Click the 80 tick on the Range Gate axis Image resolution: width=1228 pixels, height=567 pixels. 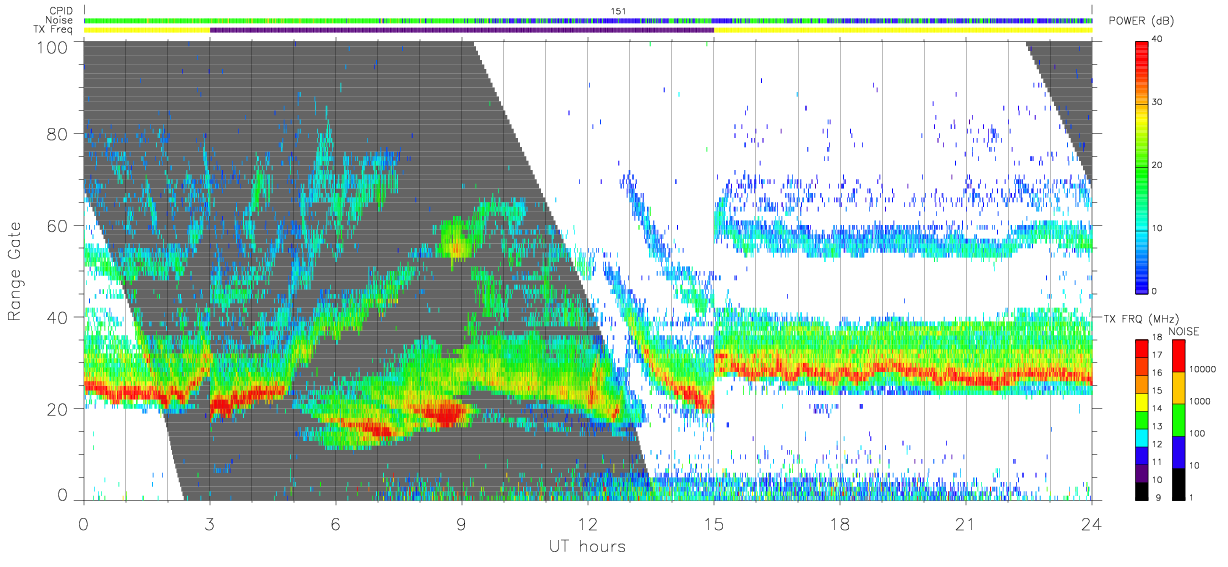(58, 133)
